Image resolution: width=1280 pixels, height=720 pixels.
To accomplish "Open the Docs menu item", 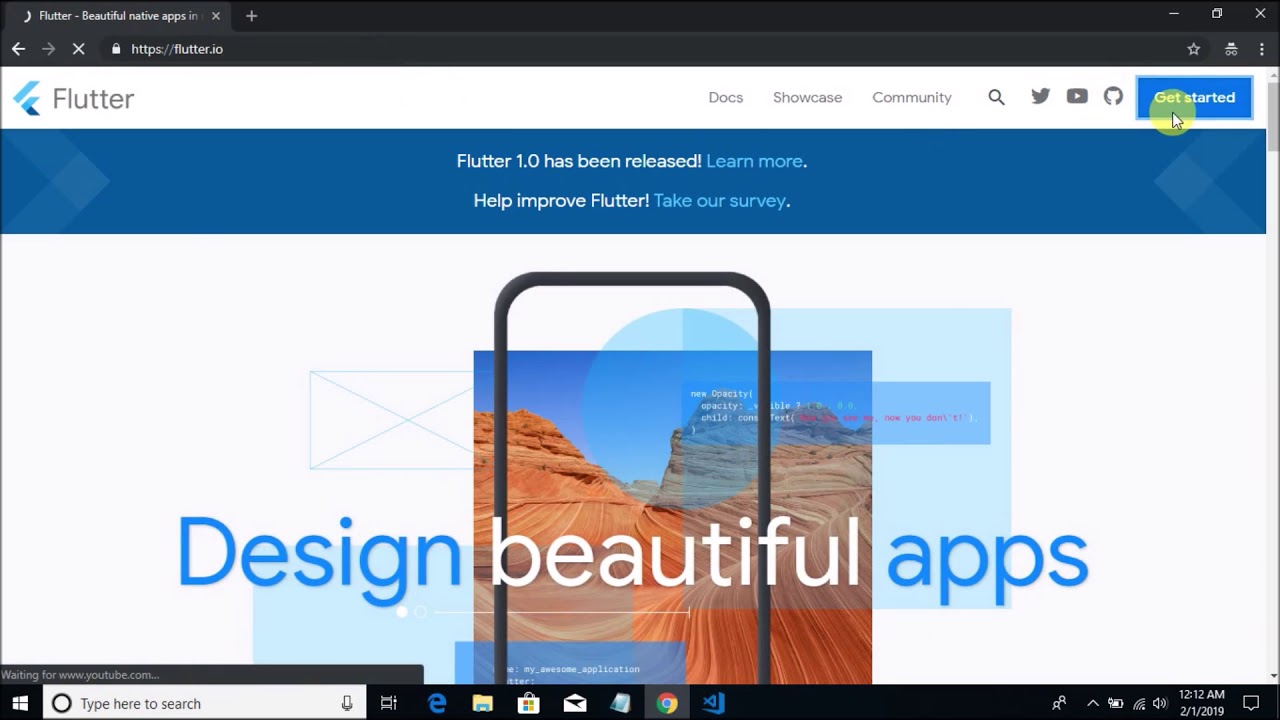I will [x=725, y=97].
